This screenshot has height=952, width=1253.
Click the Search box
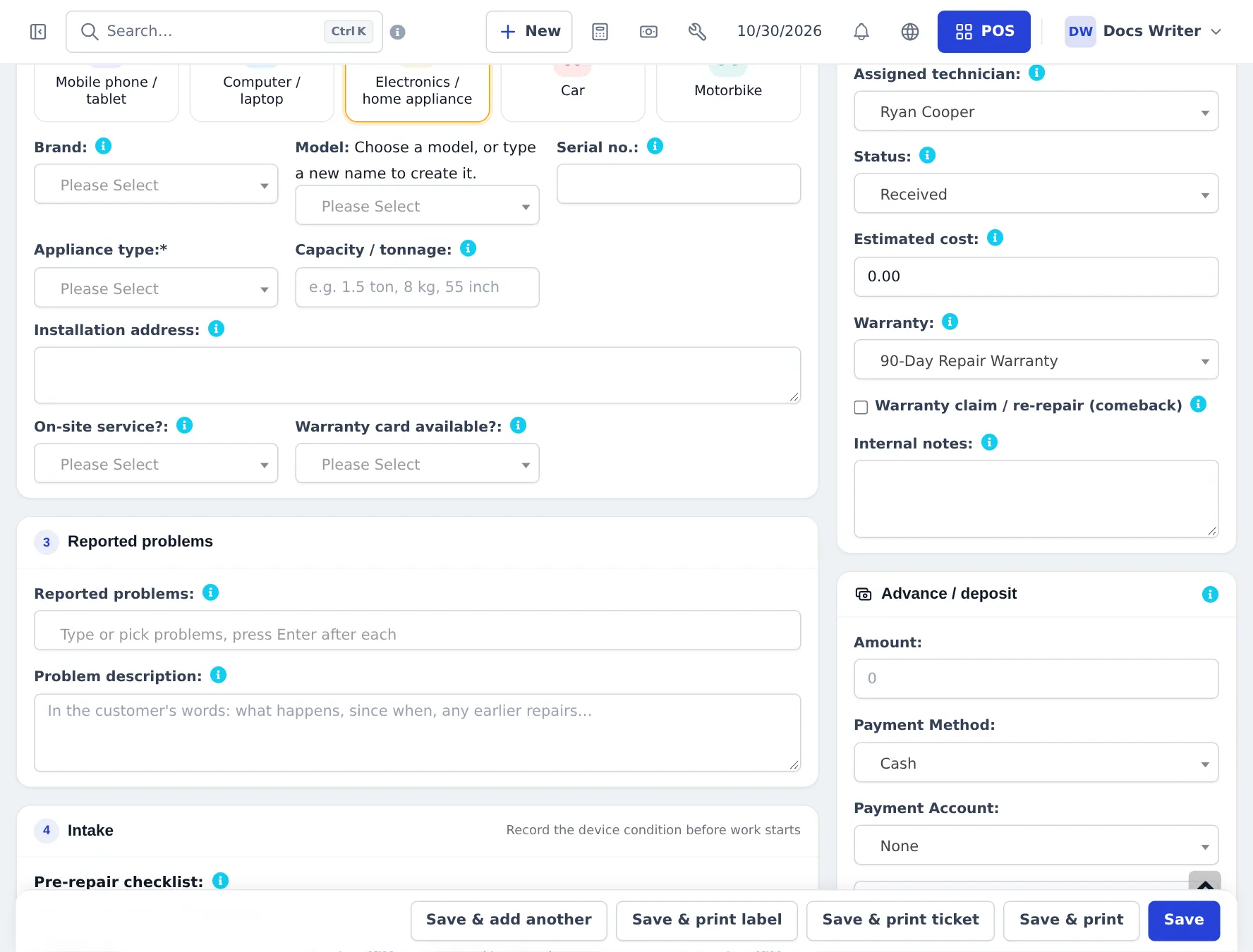point(224,32)
